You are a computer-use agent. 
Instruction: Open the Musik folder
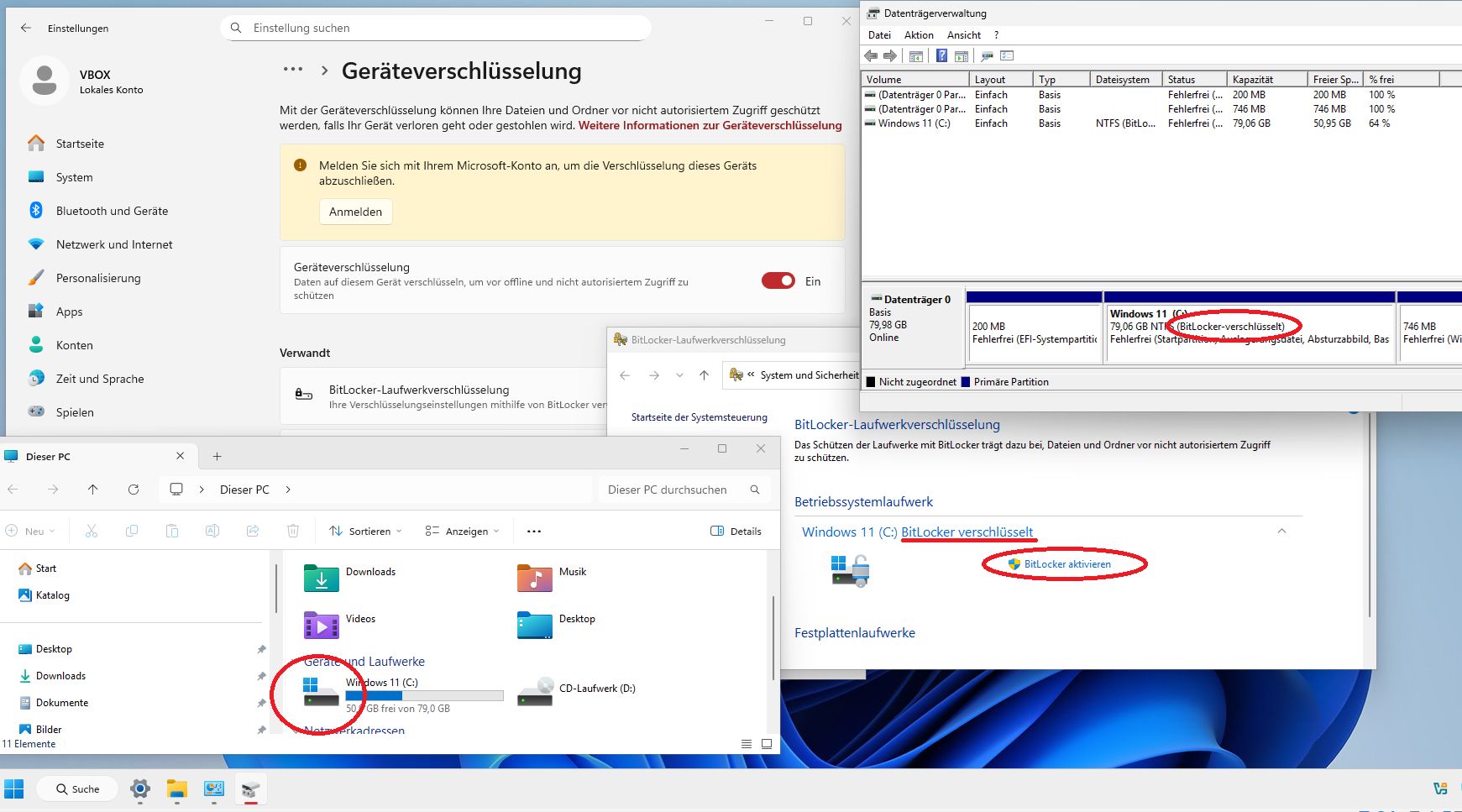tap(553, 578)
